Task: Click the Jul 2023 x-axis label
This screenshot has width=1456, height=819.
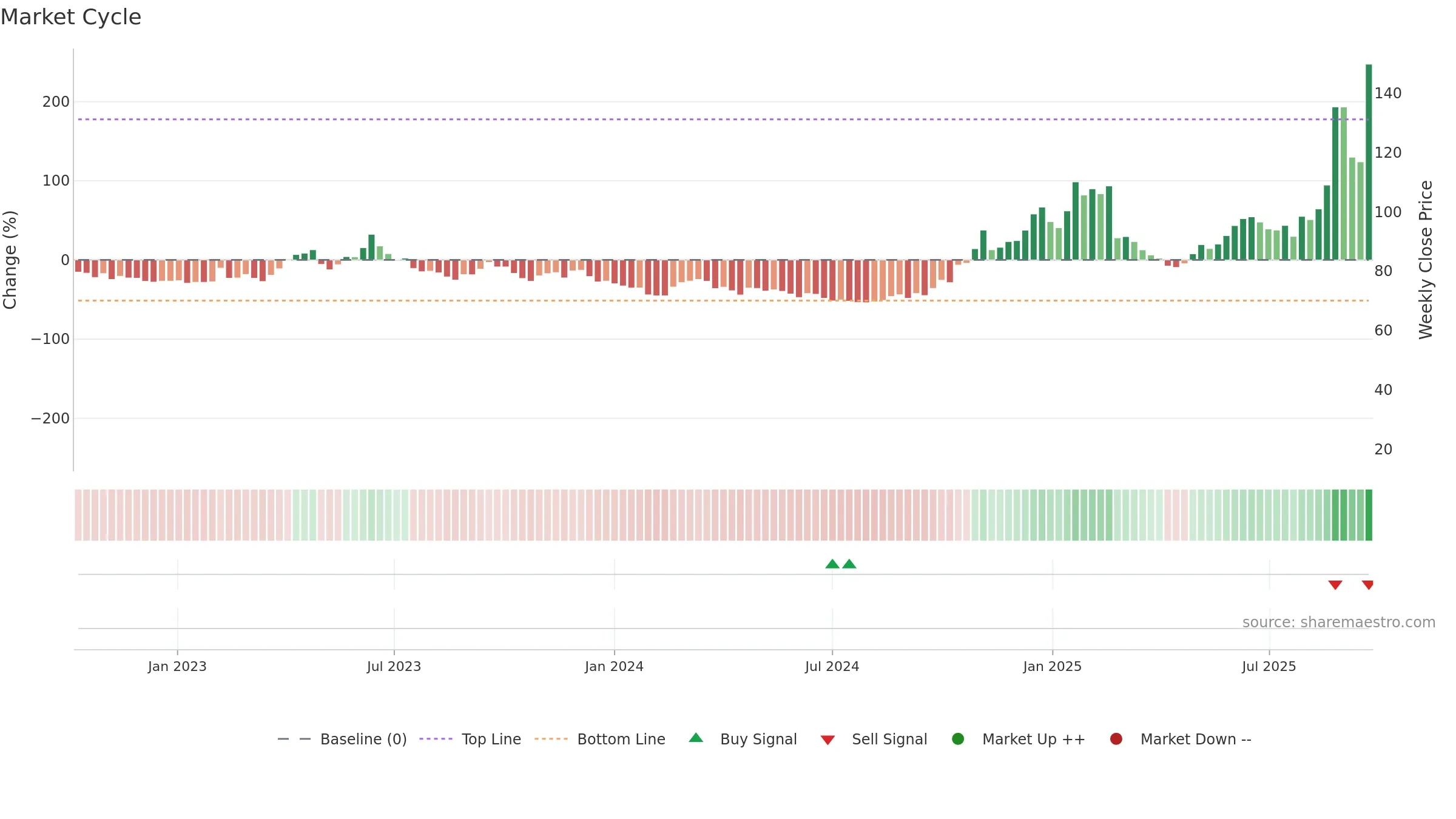Action: pos(394,666)
